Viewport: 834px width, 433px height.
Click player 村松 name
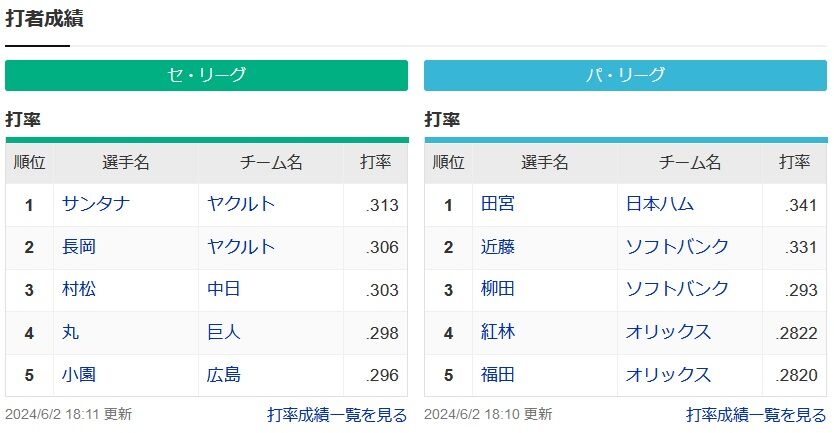tap(79, 290)
